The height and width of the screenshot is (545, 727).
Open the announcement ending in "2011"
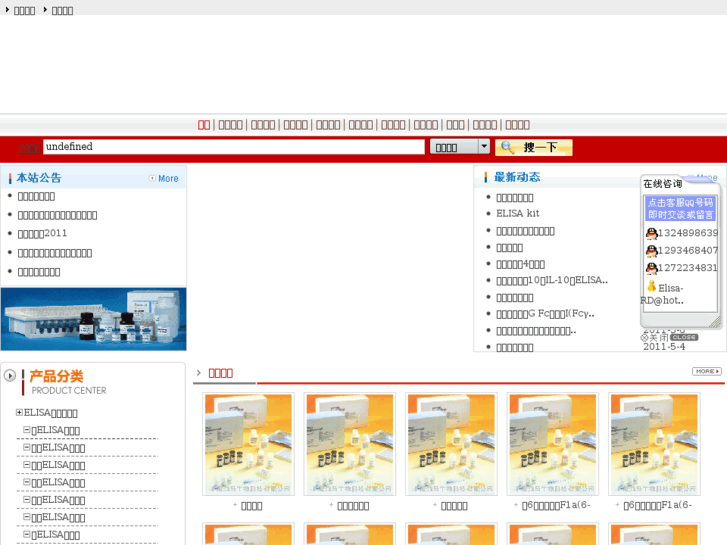point(42,233)
